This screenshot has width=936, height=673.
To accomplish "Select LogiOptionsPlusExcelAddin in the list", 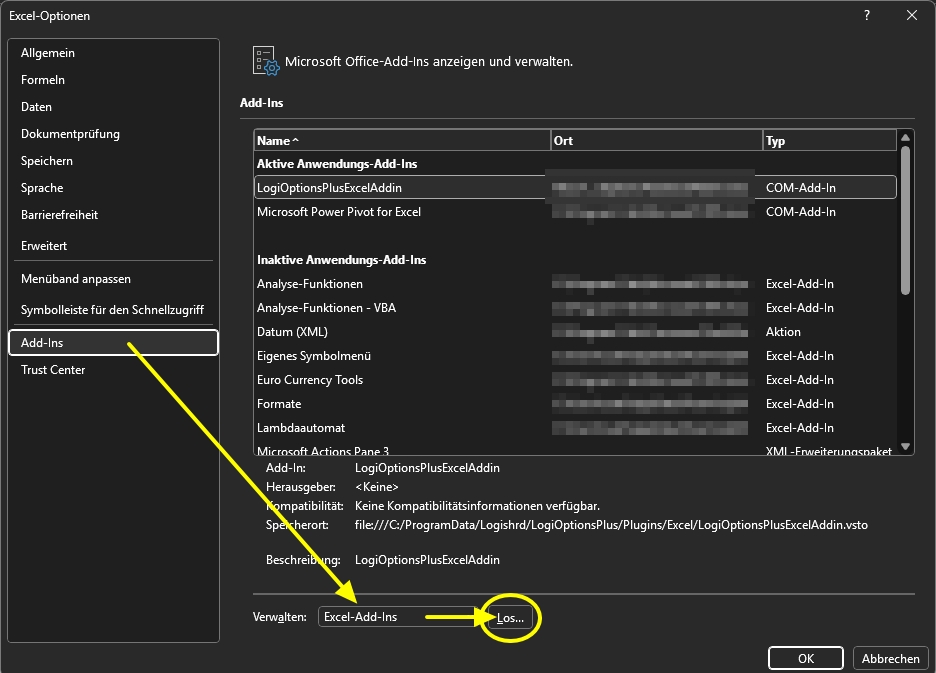I will click(x=330, y=188).
